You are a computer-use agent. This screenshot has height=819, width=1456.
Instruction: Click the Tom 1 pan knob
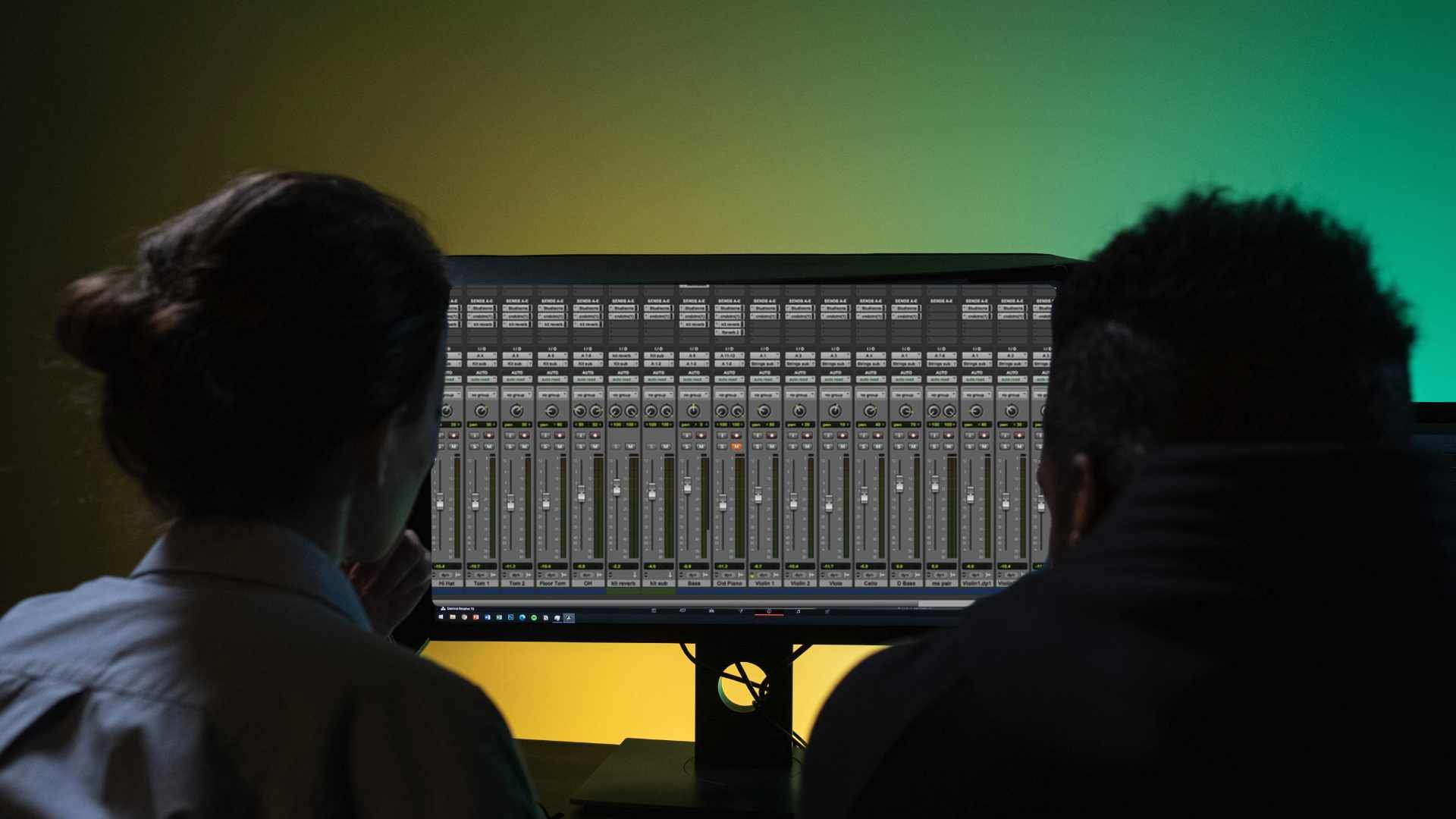(x=482, y=410)
